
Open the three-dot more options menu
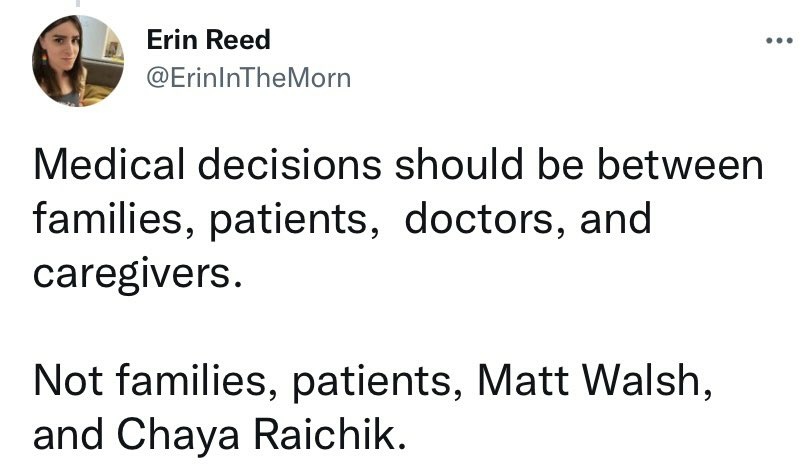[778, 42]
